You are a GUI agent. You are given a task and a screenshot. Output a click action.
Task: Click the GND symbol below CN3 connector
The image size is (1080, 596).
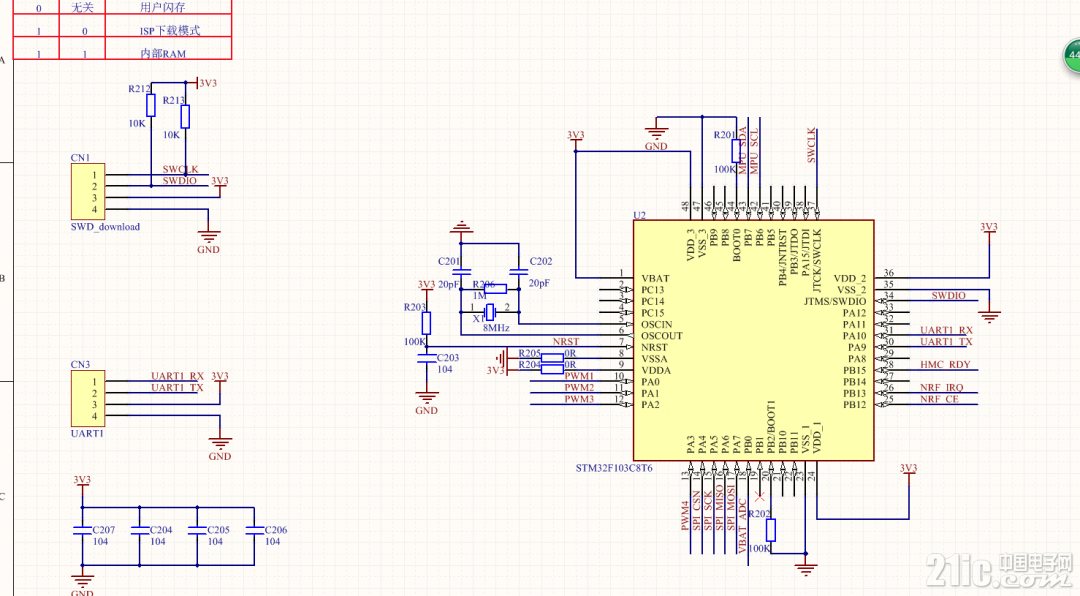pos(220,443)
